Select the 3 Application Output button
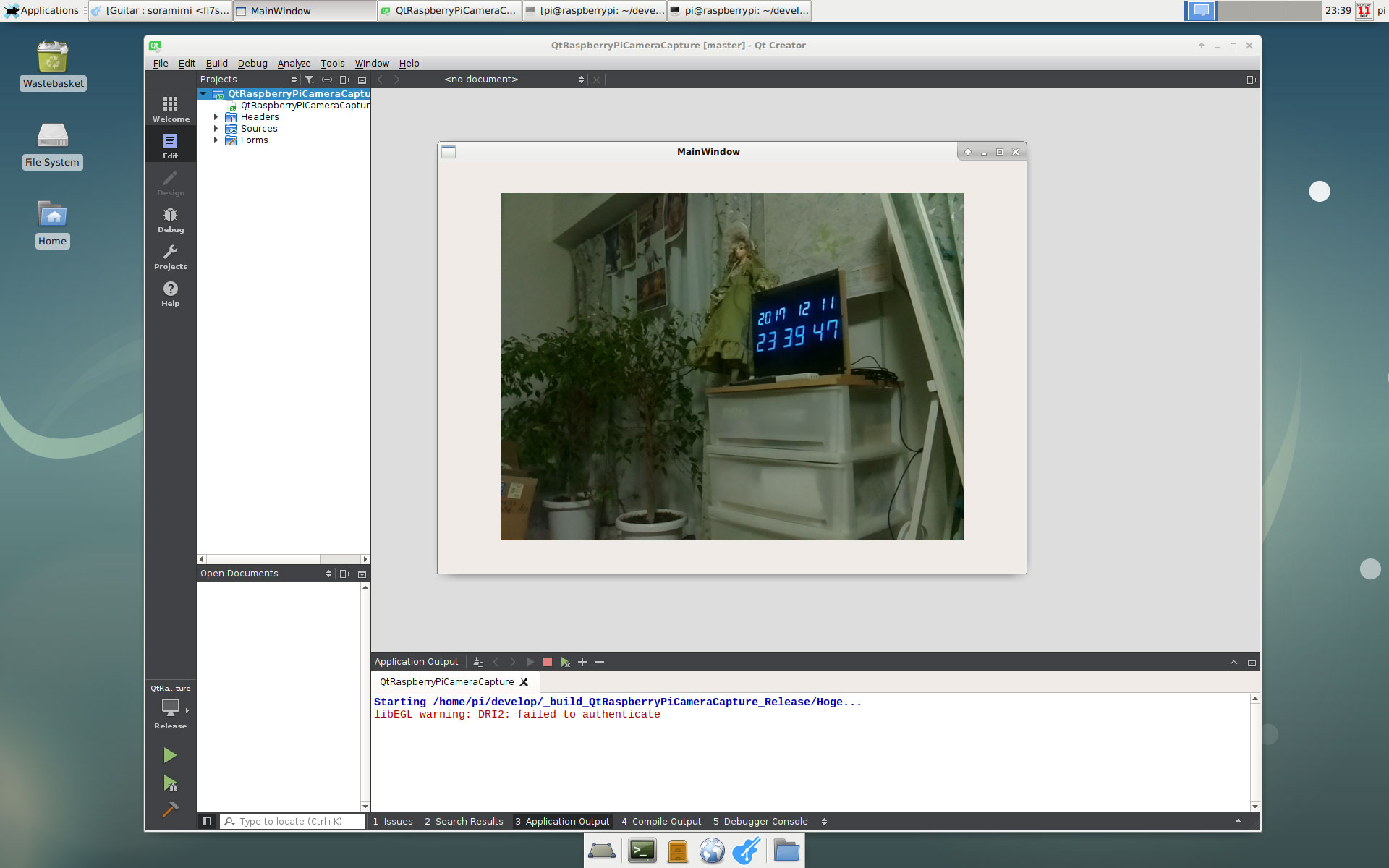The image size is (1389, 868). point(562,821)
